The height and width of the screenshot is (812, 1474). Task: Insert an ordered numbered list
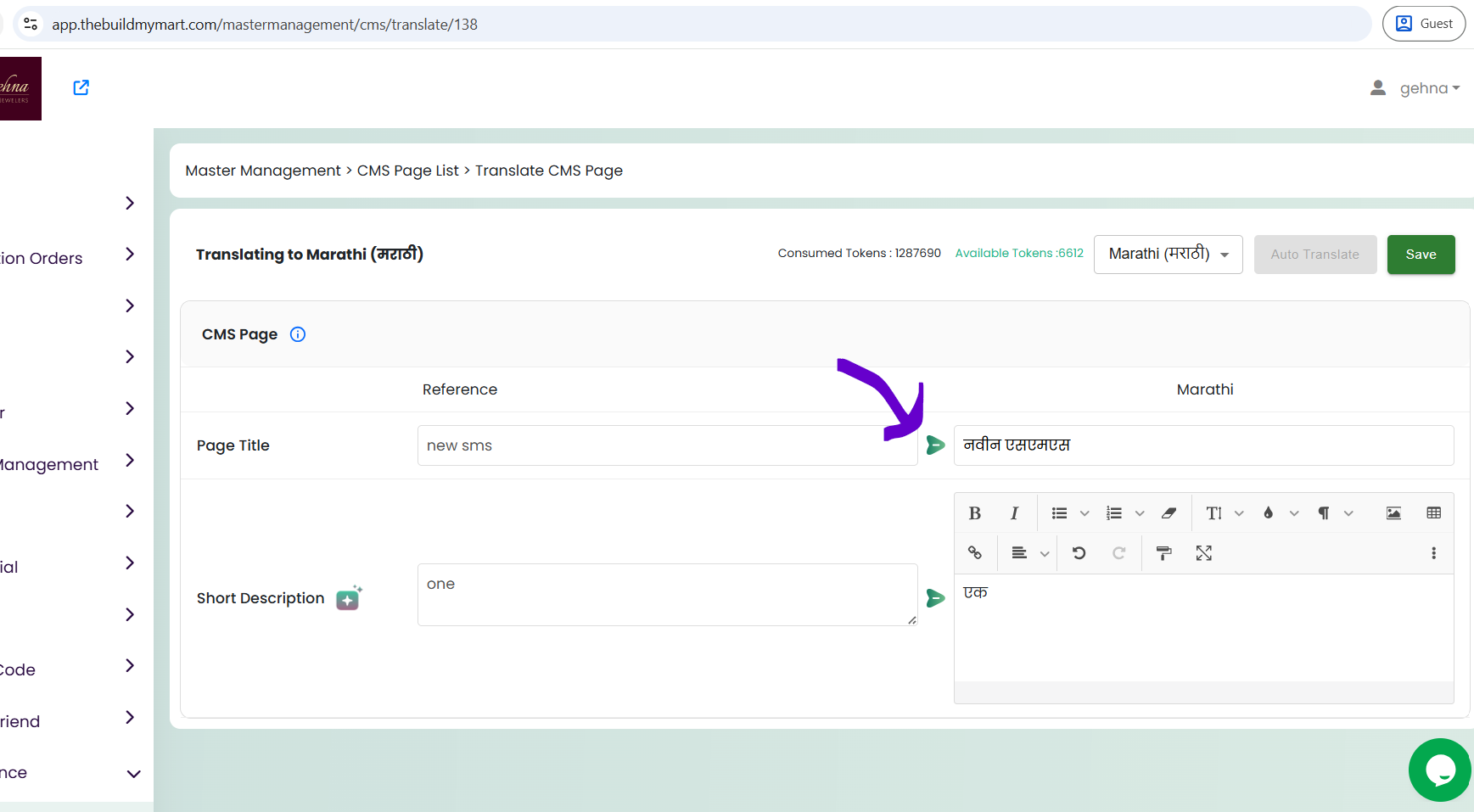tap(1114, 513)
